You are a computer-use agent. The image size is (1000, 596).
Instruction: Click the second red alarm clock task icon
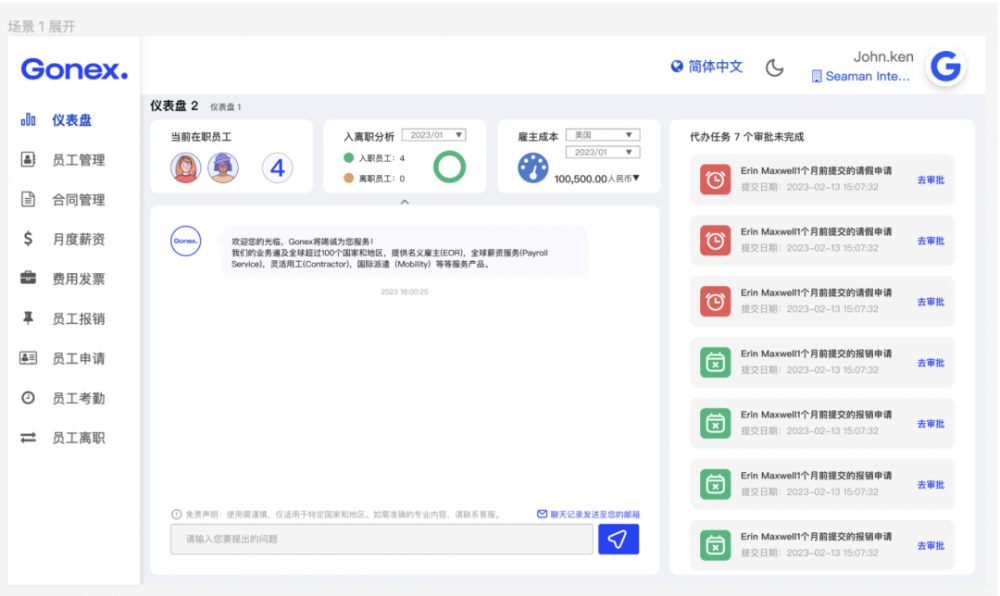(715, 240)
